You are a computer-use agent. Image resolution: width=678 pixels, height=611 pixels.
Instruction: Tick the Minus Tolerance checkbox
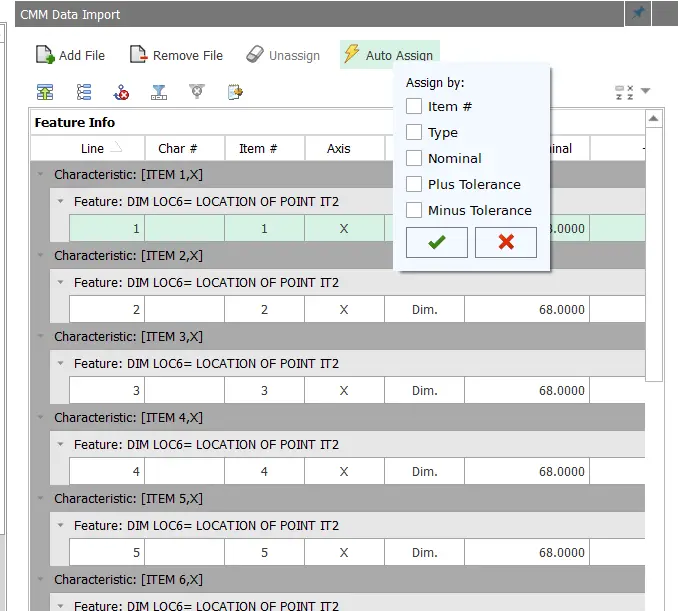pos(414,210)
